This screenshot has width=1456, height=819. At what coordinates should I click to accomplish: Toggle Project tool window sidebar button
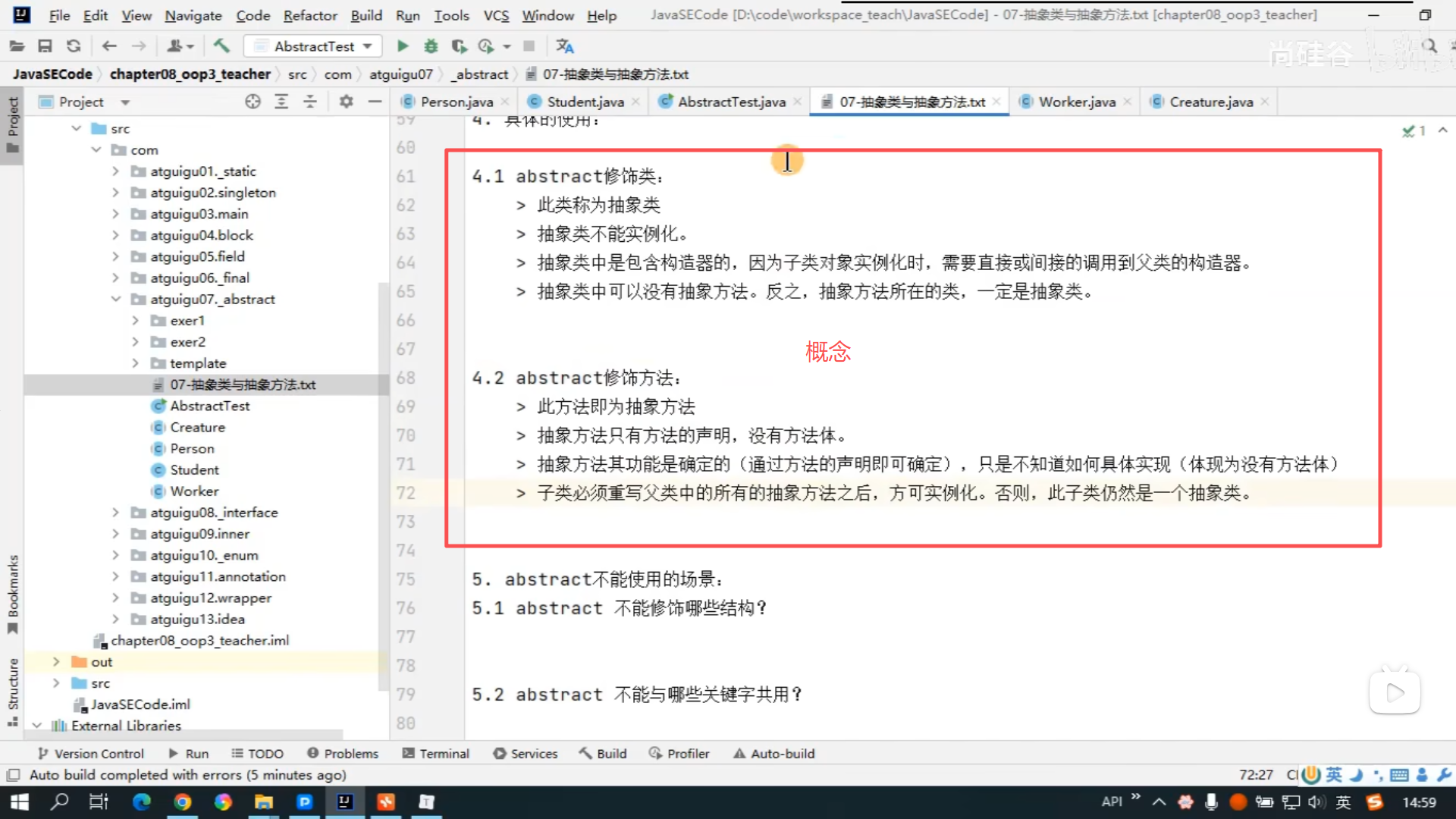(12, 124)
